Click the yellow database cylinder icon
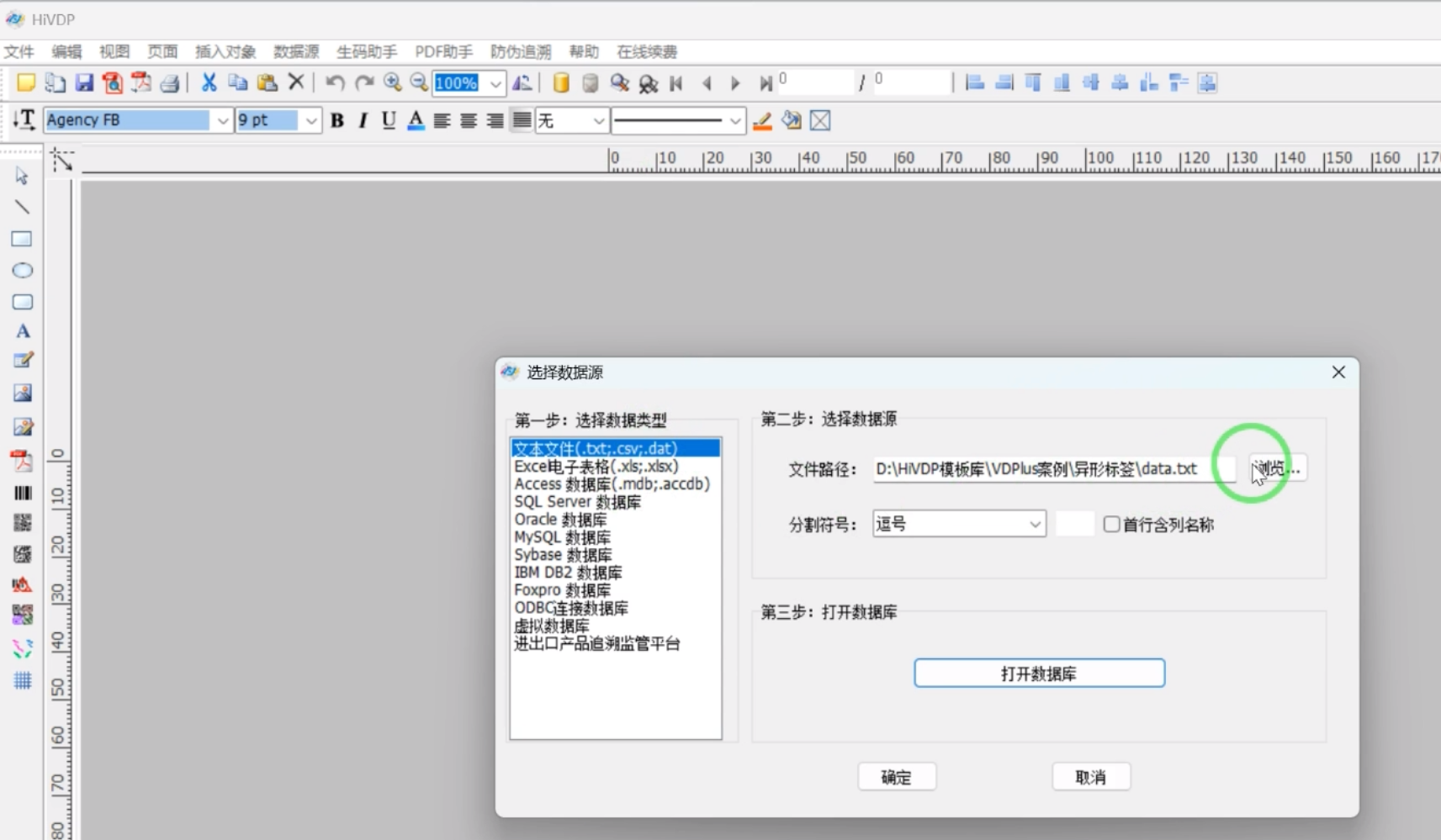 pos(561,82)
